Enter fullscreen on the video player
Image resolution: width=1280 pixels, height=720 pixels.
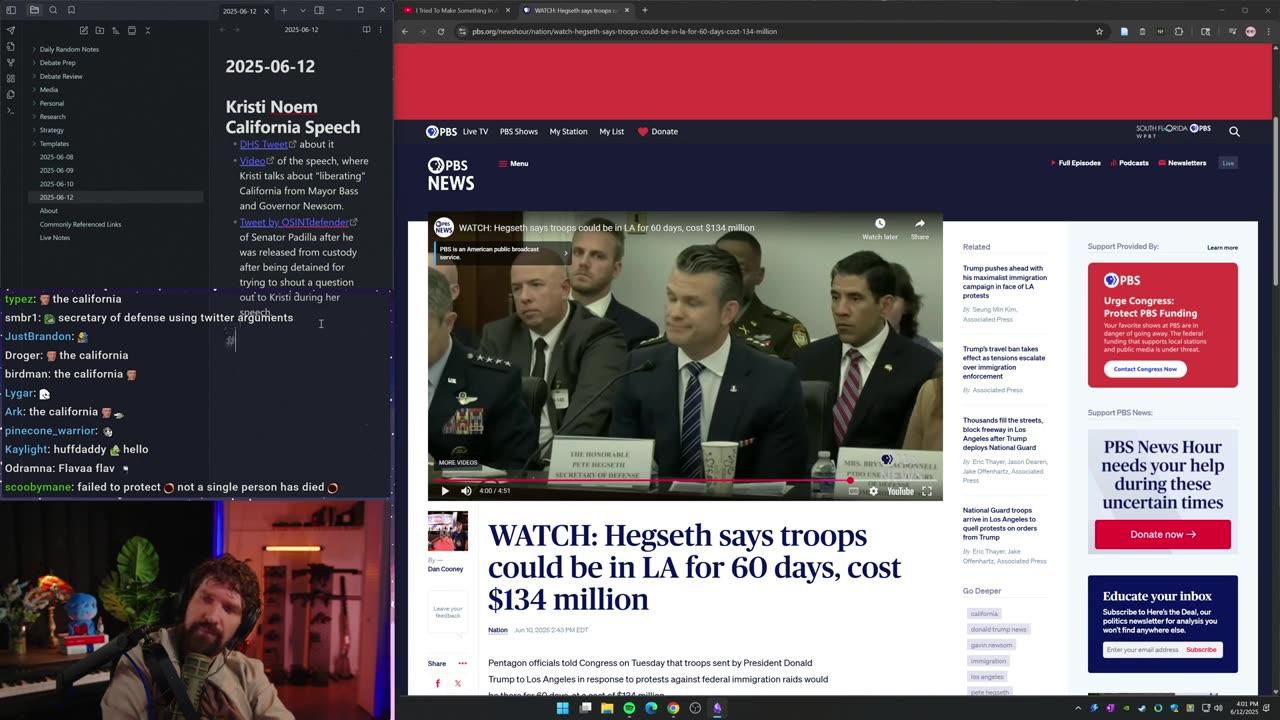927,491
